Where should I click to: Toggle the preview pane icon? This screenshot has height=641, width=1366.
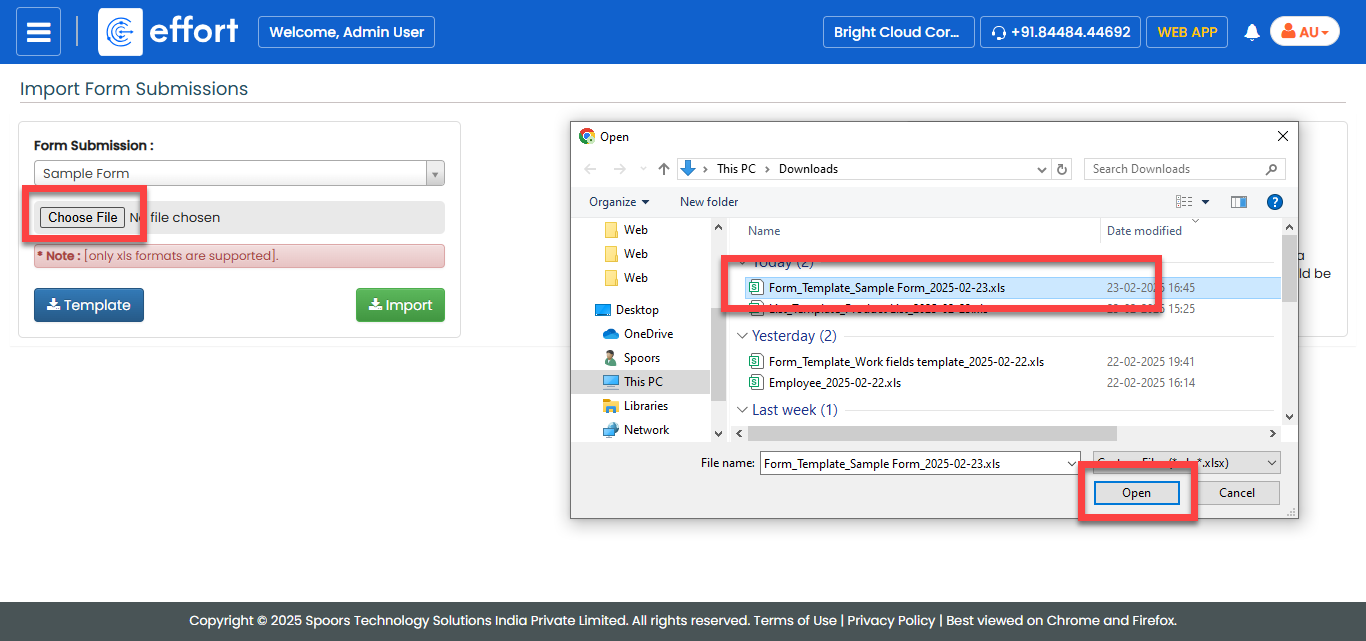1239,202
